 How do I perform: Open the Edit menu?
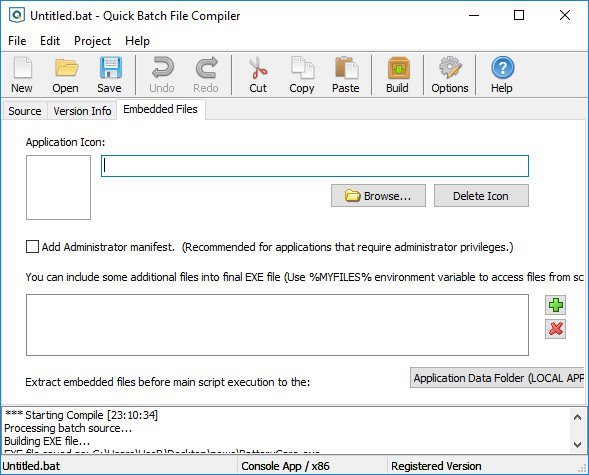tap(50, 41)
